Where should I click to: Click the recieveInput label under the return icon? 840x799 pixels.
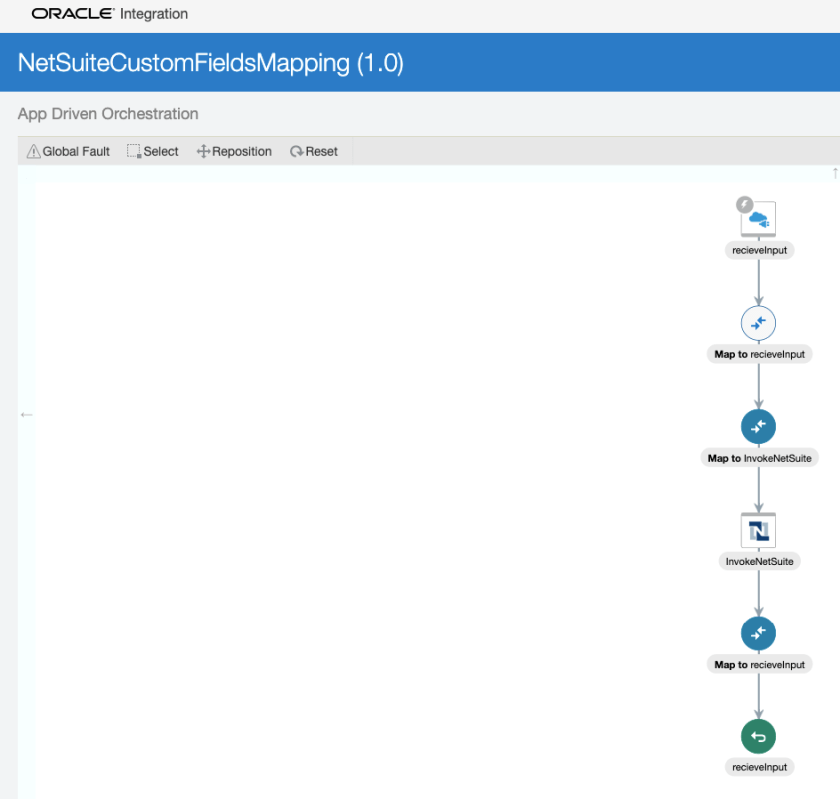point(759,767)
